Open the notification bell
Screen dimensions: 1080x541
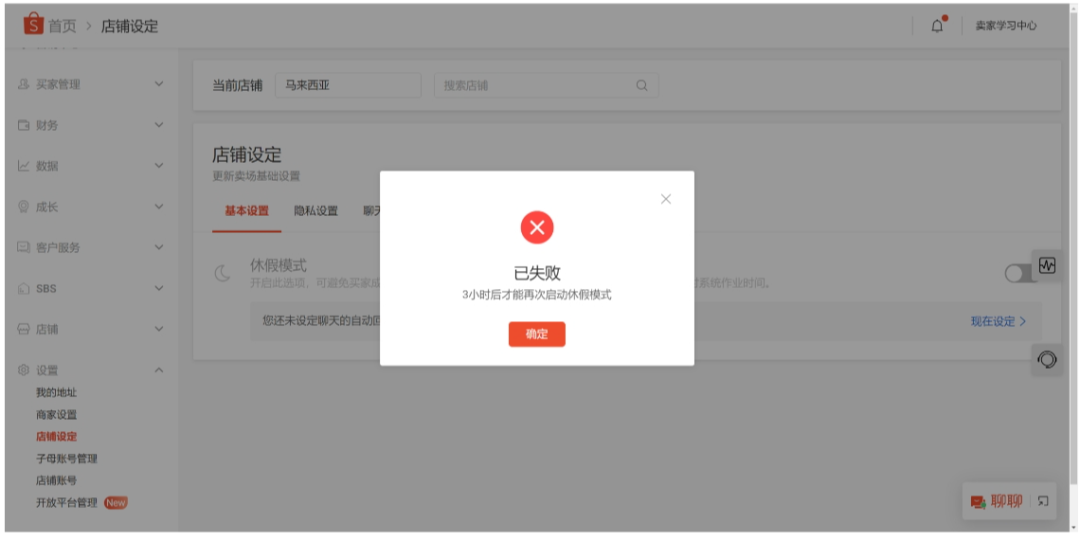pos(937,26)
